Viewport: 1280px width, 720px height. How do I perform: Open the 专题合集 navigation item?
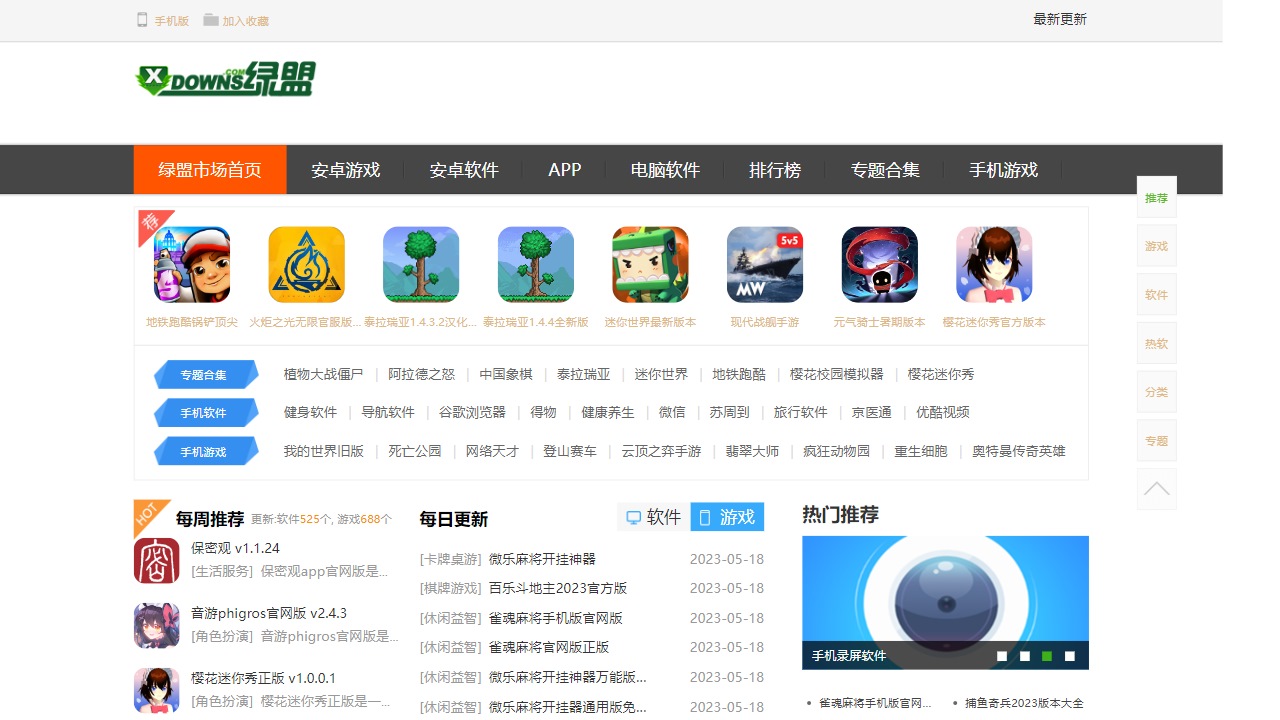(x=885, y=170)
